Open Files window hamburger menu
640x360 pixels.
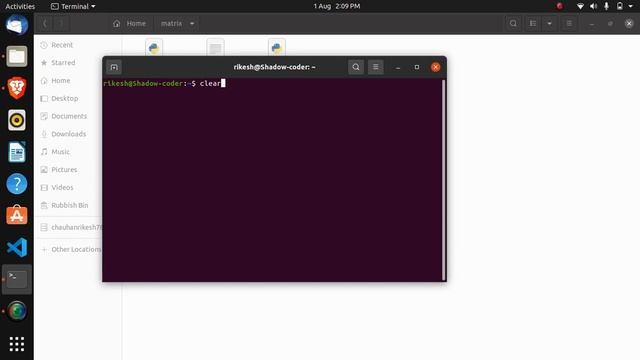click(x=569, y=24)
